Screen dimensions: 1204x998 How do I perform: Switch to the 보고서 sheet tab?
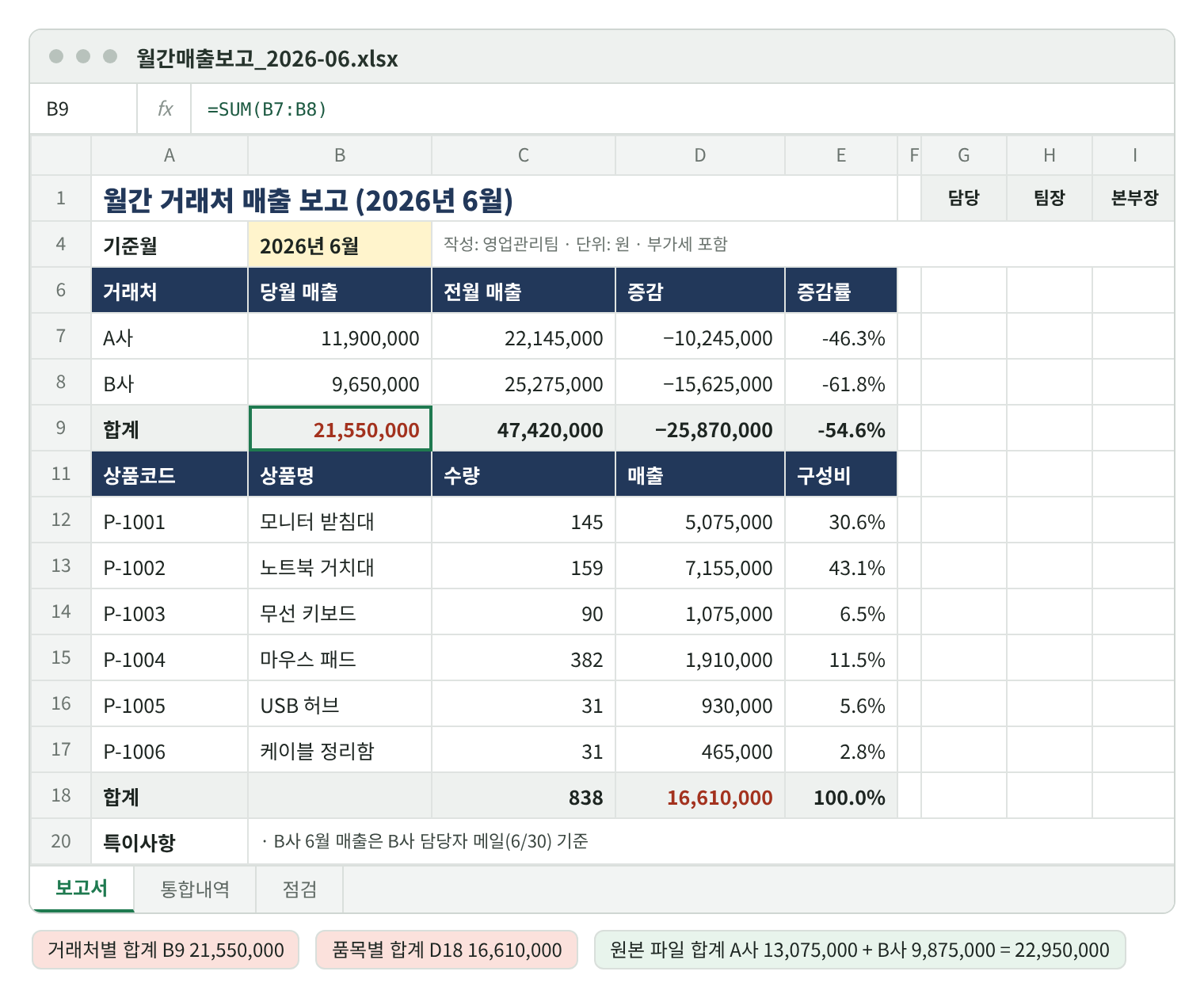pos(82,889)
